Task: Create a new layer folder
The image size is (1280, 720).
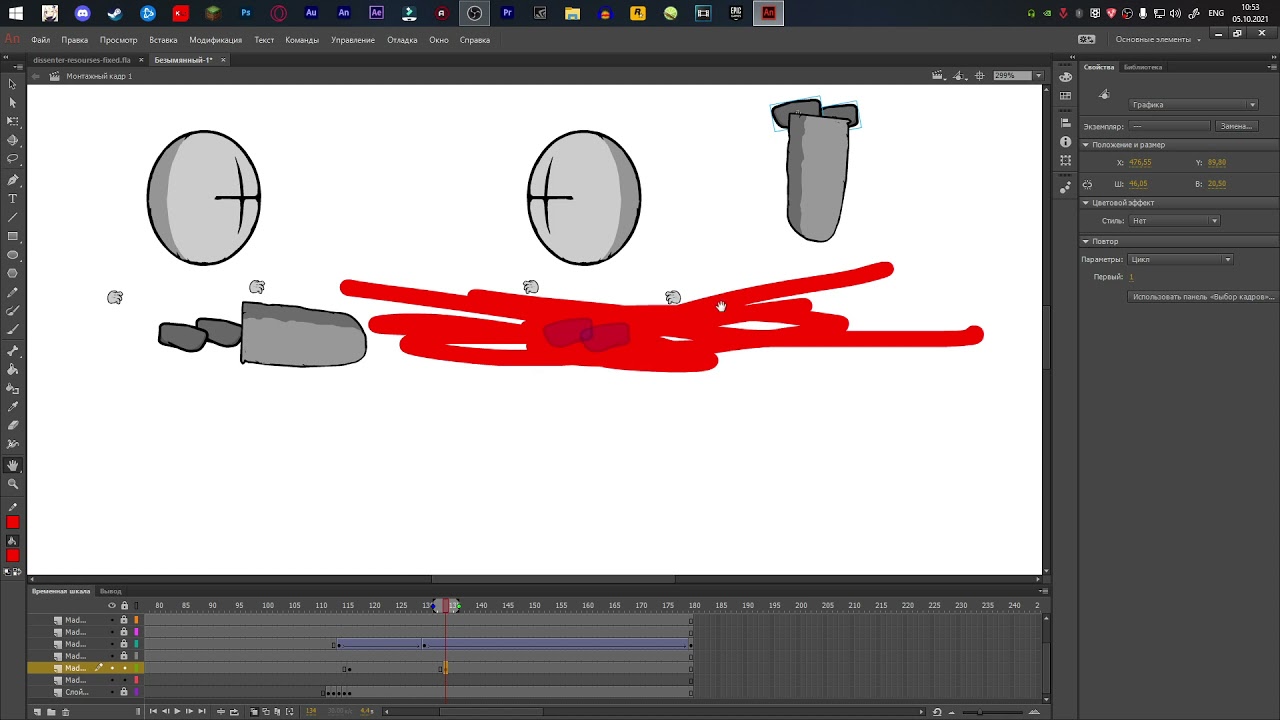Action: (52, 712)
